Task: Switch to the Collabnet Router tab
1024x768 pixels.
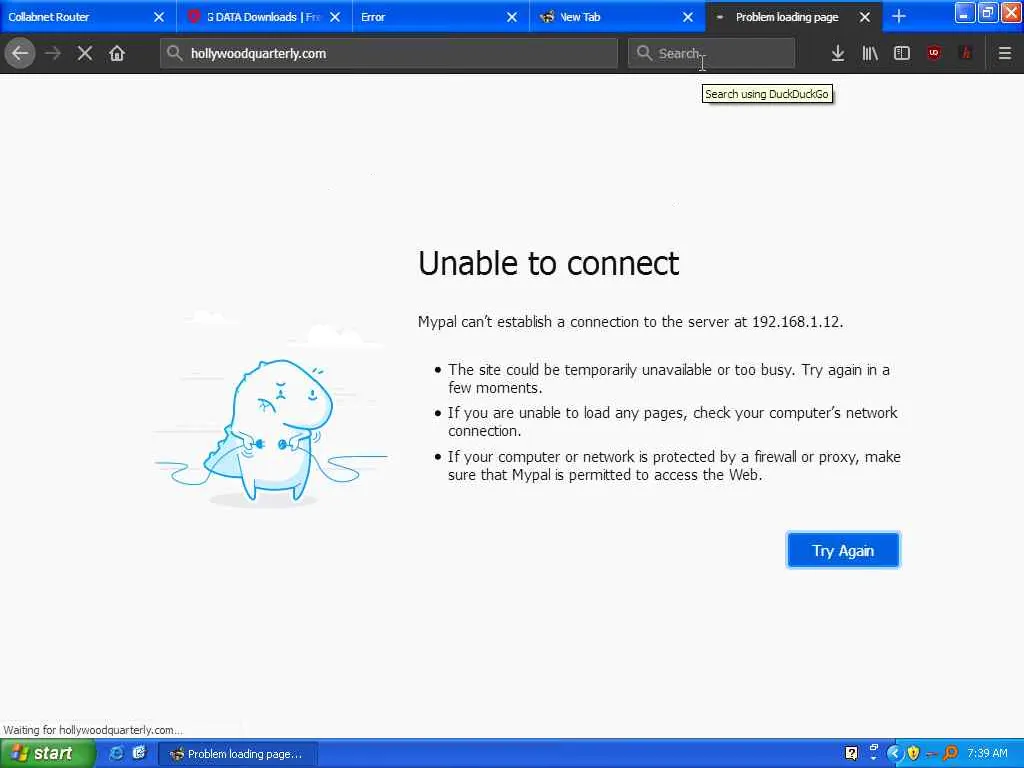Action: pos(88,17)
